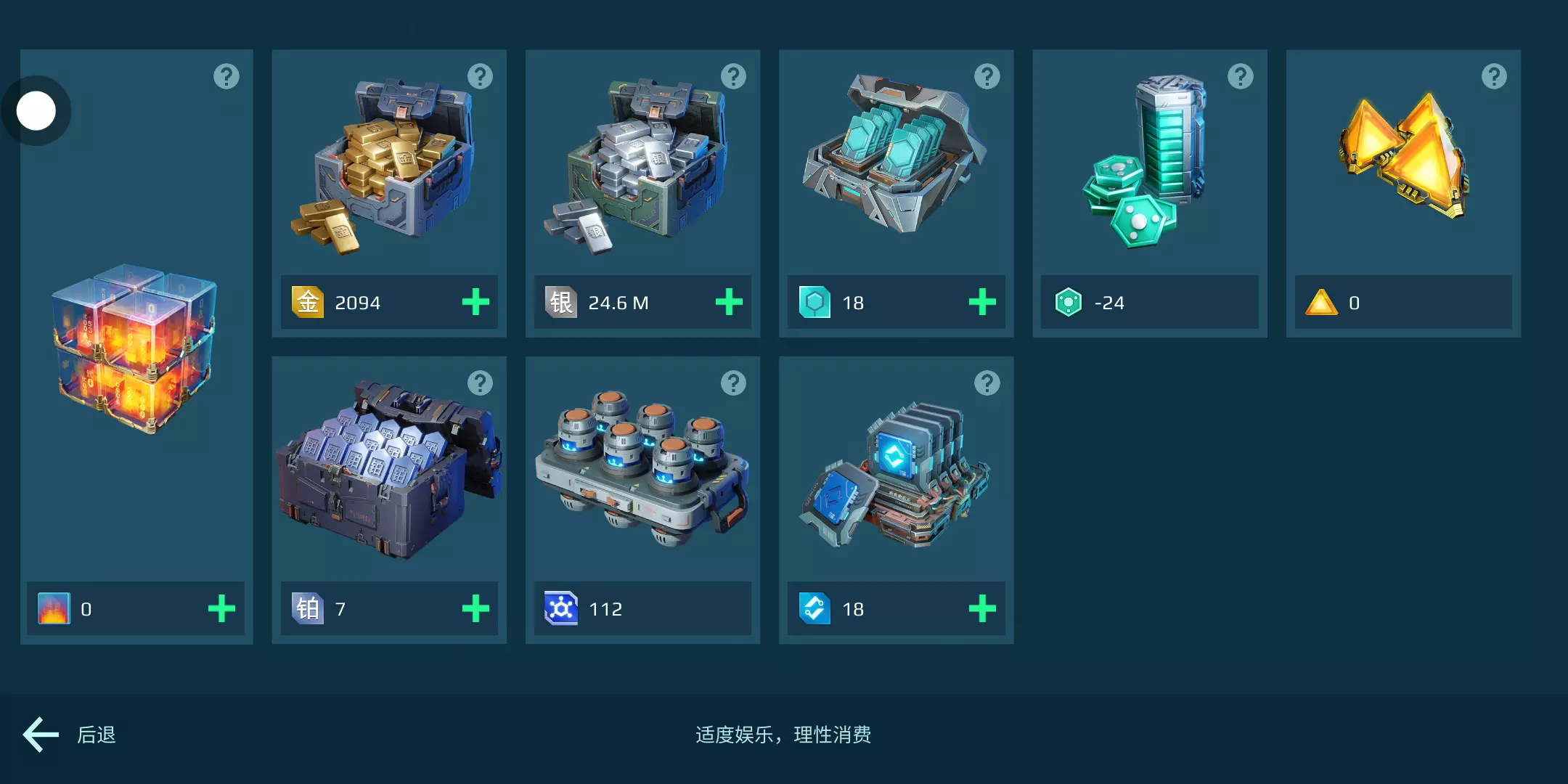Select the platinum ingot crate image
This screenshot has width=1568, height=784.
tap(388, 469)
